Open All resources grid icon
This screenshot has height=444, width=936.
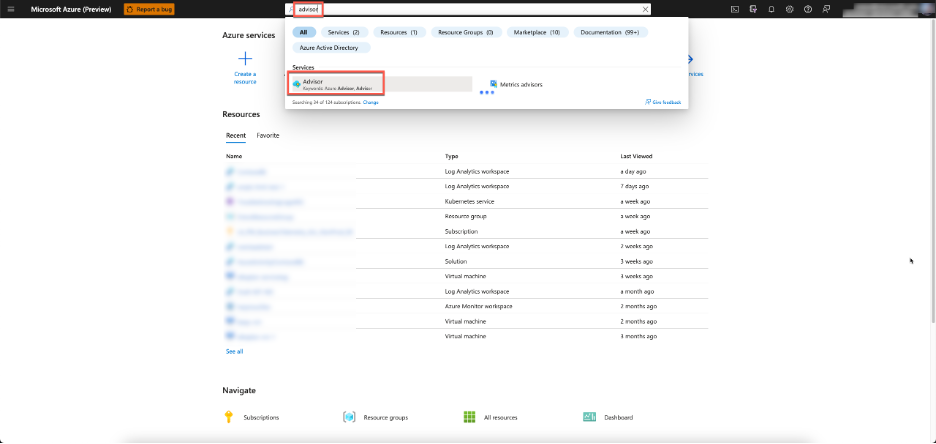(x=469, y=417)
